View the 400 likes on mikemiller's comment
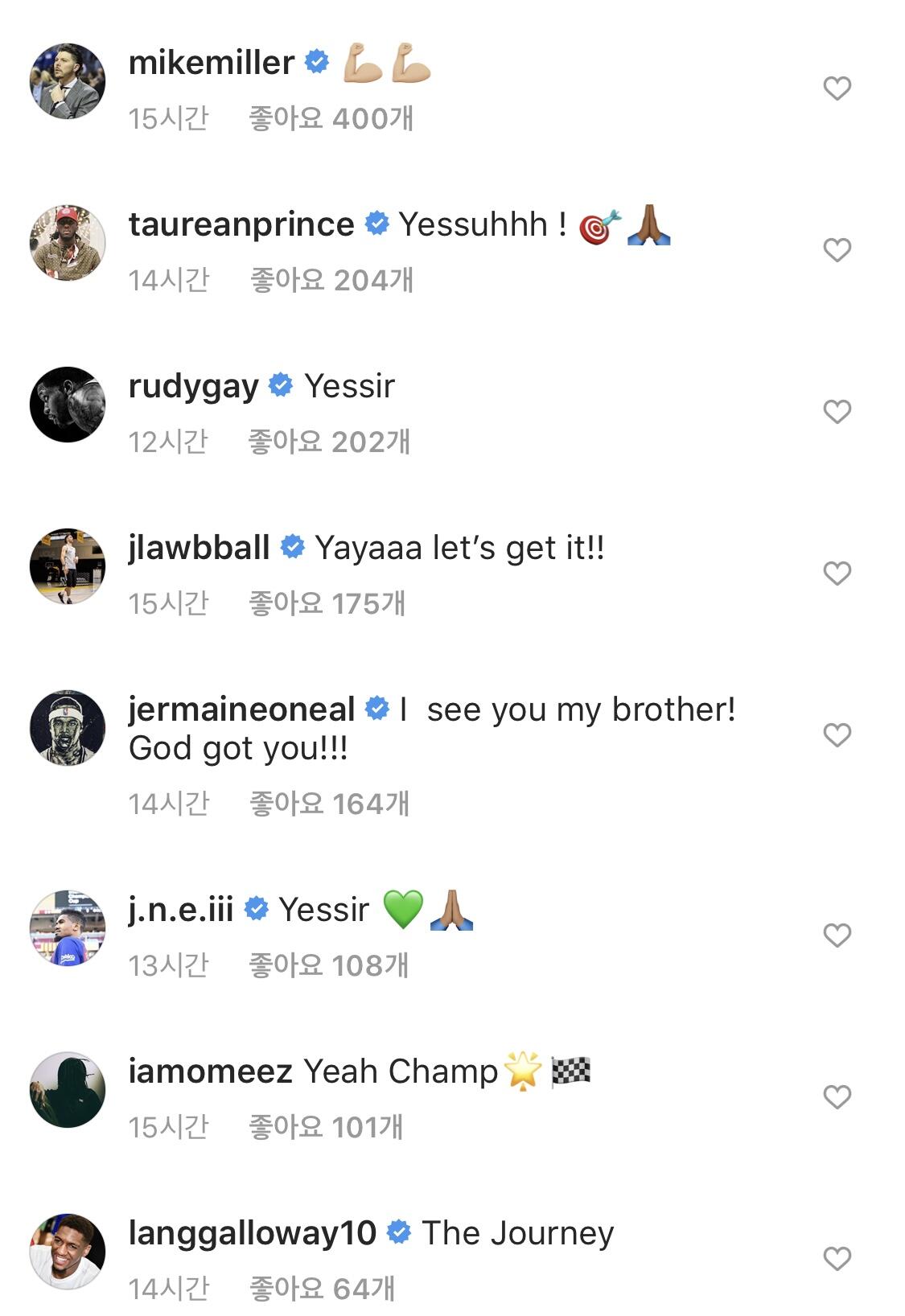This screenshot has width=905, height=1316. (x=331, y=119)
